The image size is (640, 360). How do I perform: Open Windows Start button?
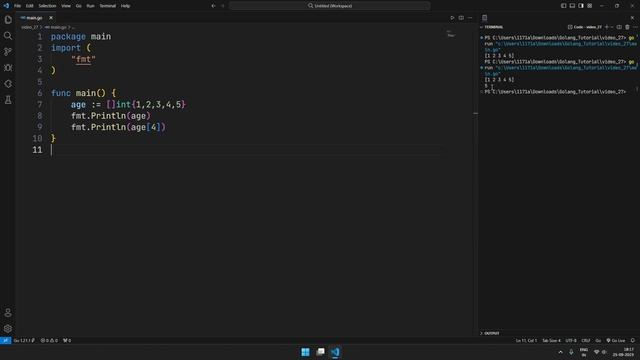[305, 352]
